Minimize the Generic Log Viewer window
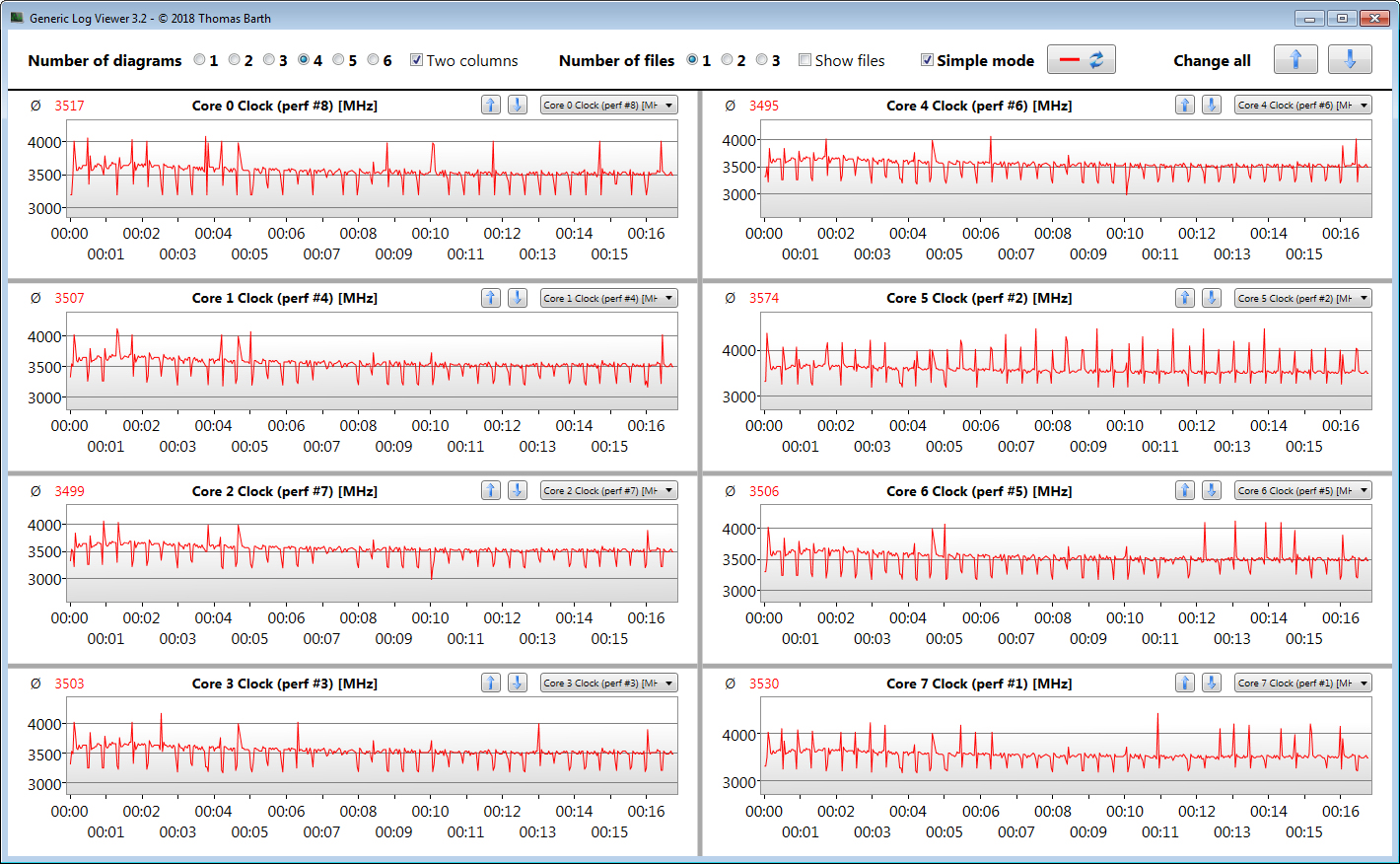 [1309, 18]
